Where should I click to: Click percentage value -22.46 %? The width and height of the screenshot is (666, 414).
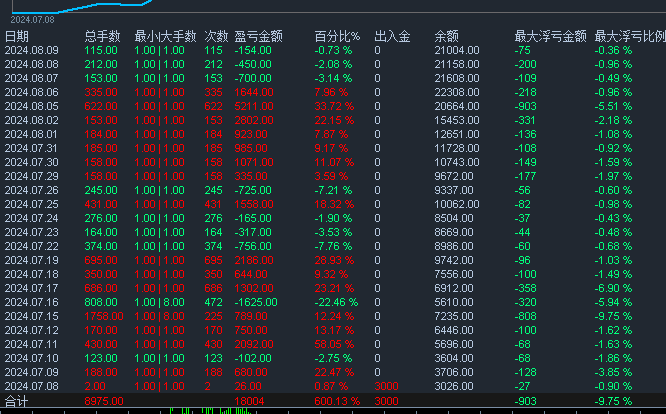click(x=336, y=303)
